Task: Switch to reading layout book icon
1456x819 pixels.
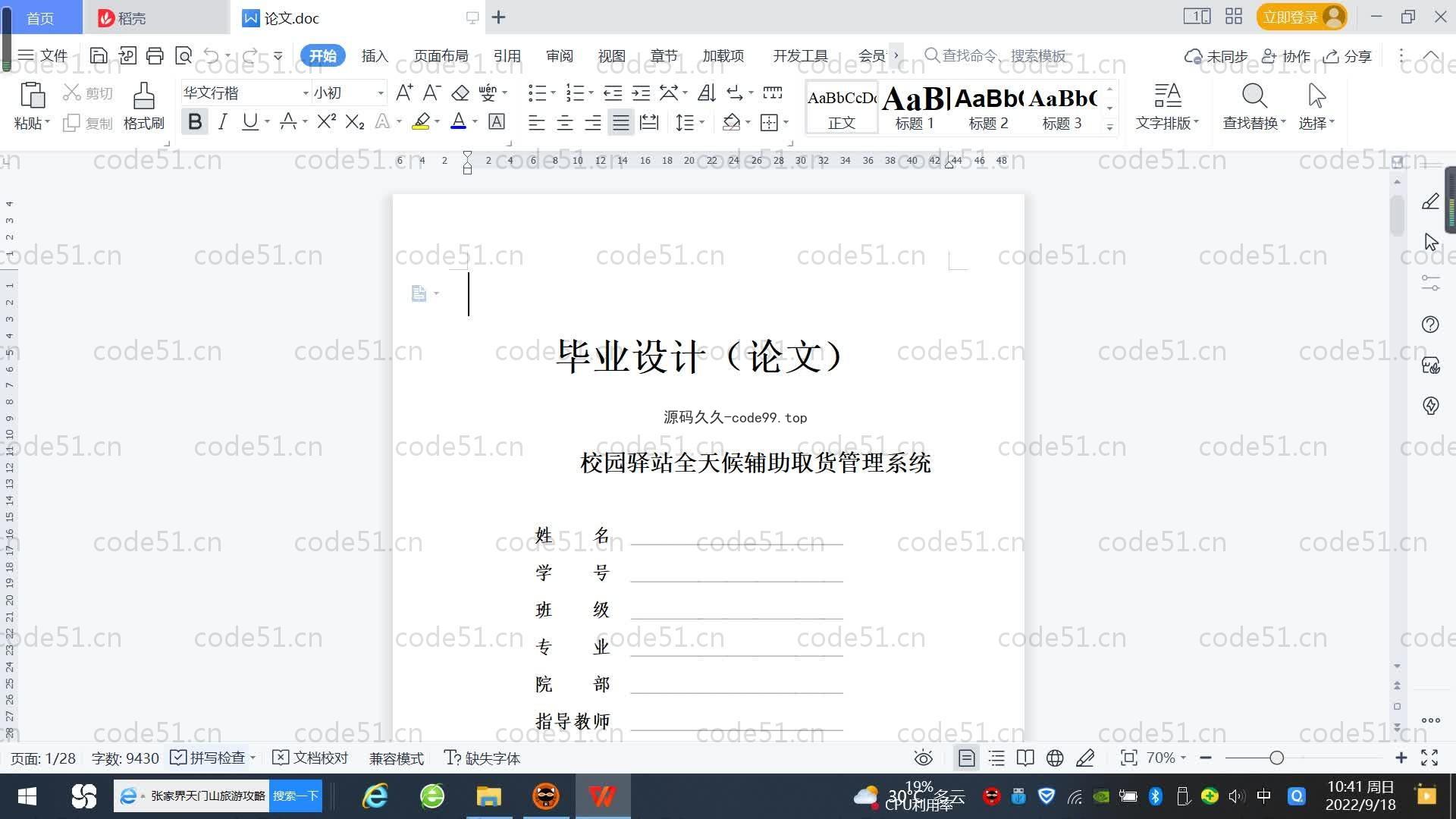Action: click(1025, 758)
